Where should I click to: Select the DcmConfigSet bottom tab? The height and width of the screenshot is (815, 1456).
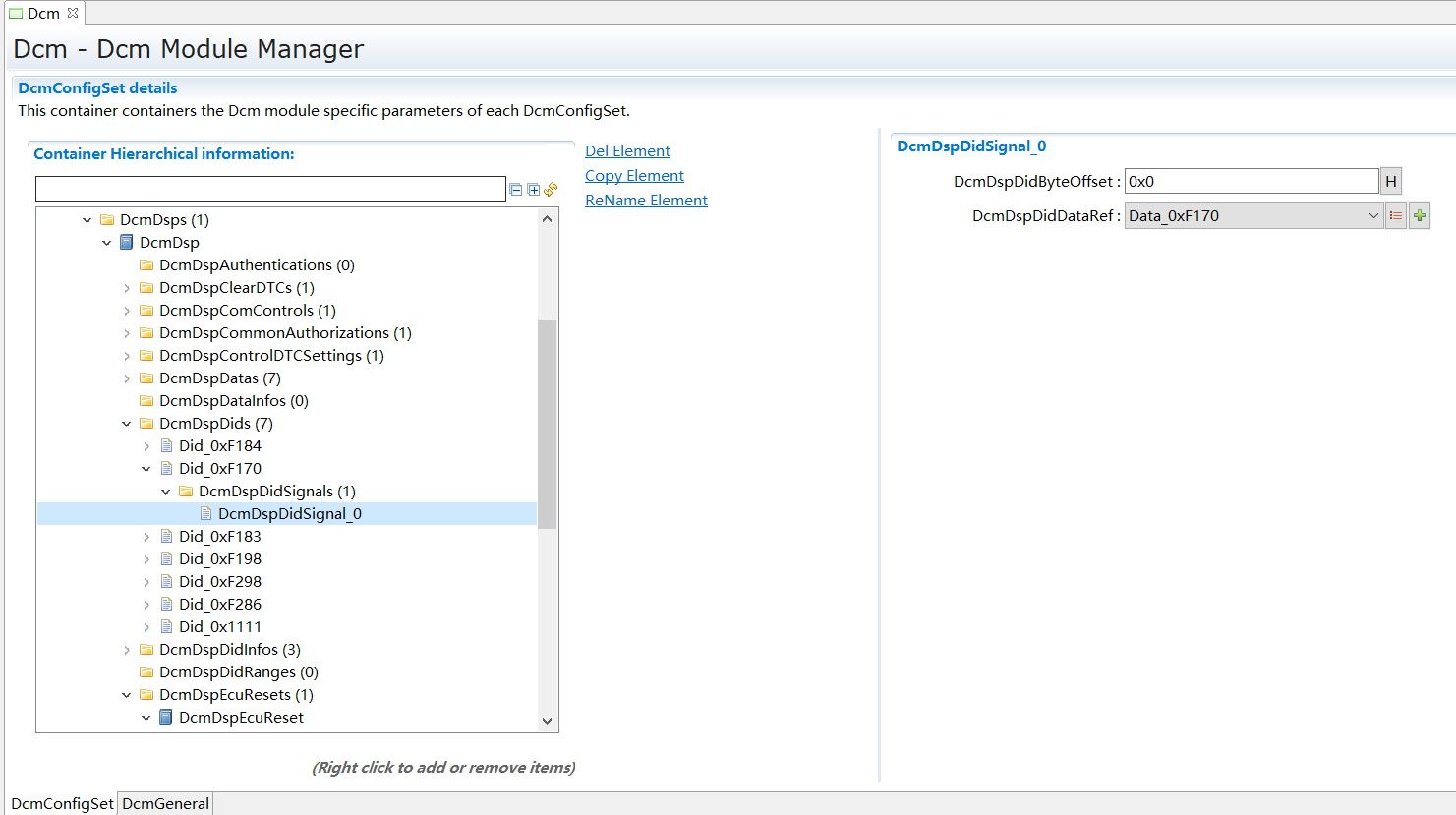point(62,803)
